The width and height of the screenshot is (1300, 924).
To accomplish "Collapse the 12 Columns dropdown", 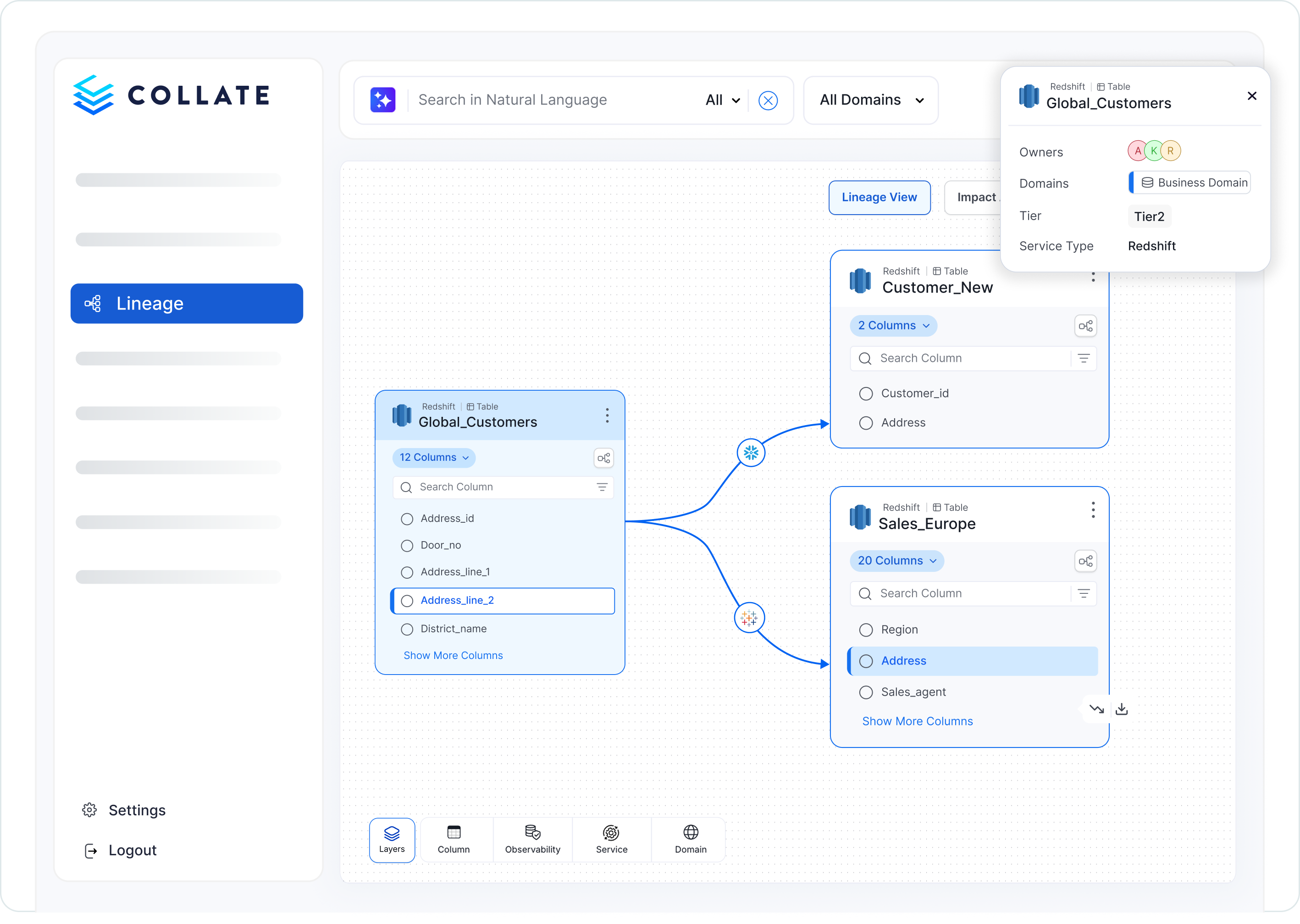I will pos(433,458).
